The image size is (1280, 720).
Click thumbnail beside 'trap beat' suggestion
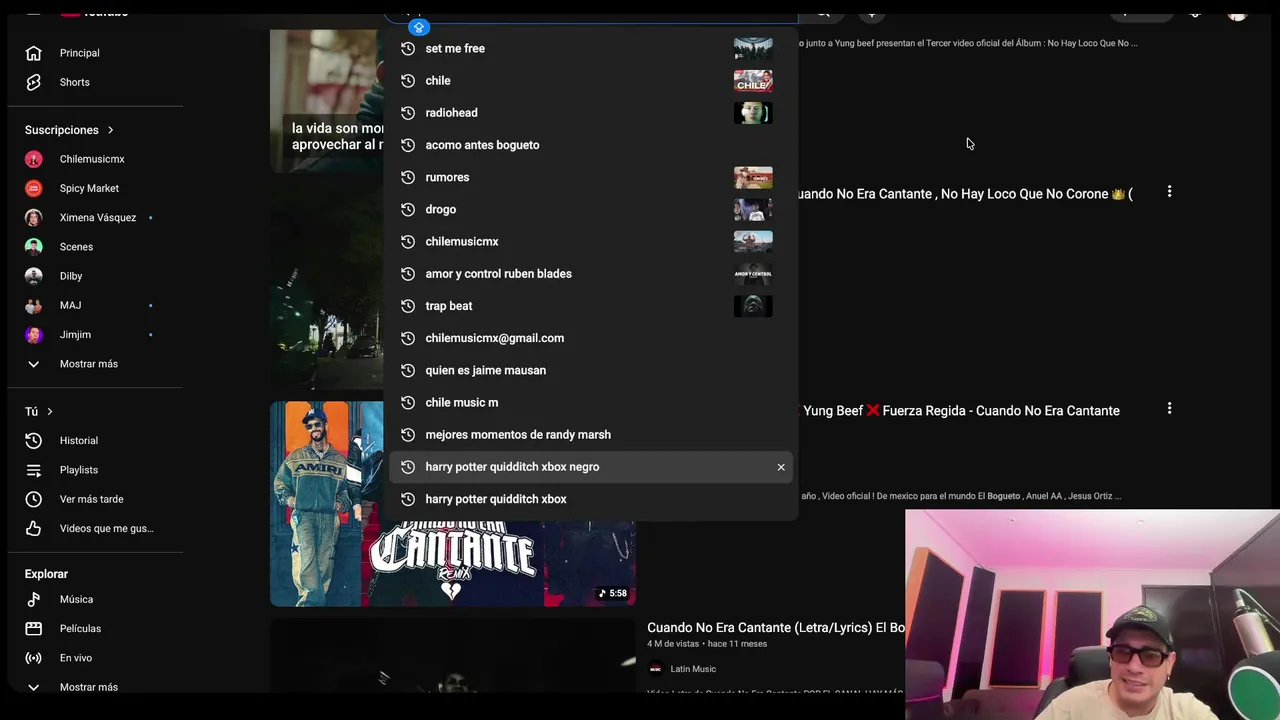click(753, 306)
